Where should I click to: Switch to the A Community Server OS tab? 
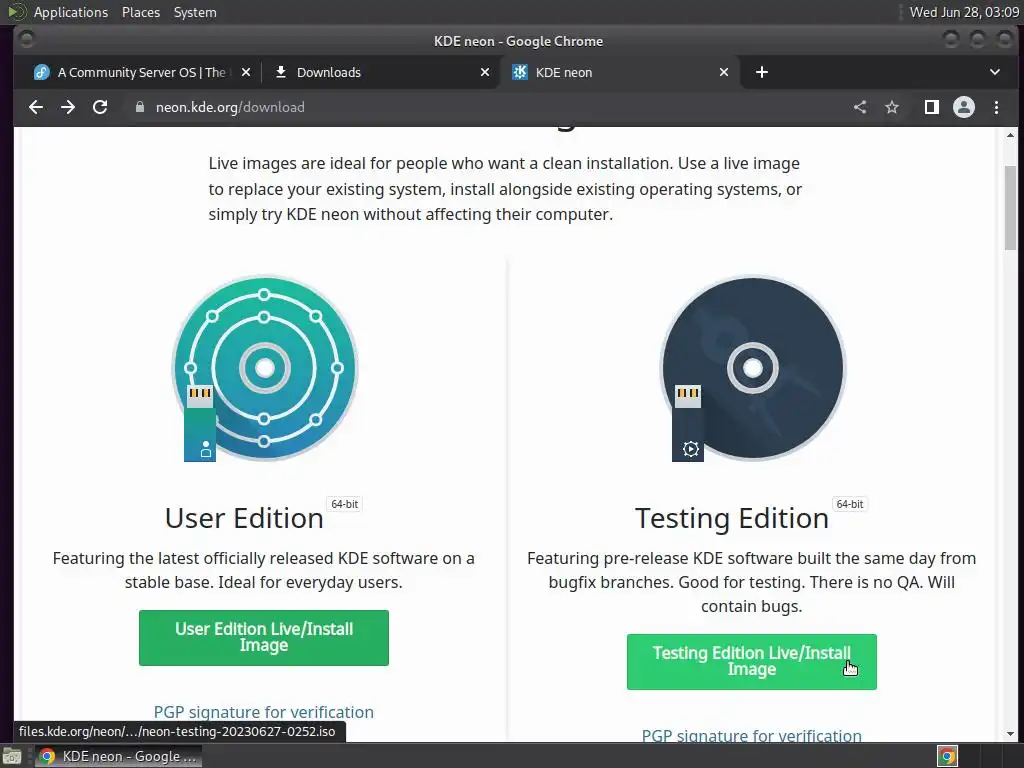(141, 72)
